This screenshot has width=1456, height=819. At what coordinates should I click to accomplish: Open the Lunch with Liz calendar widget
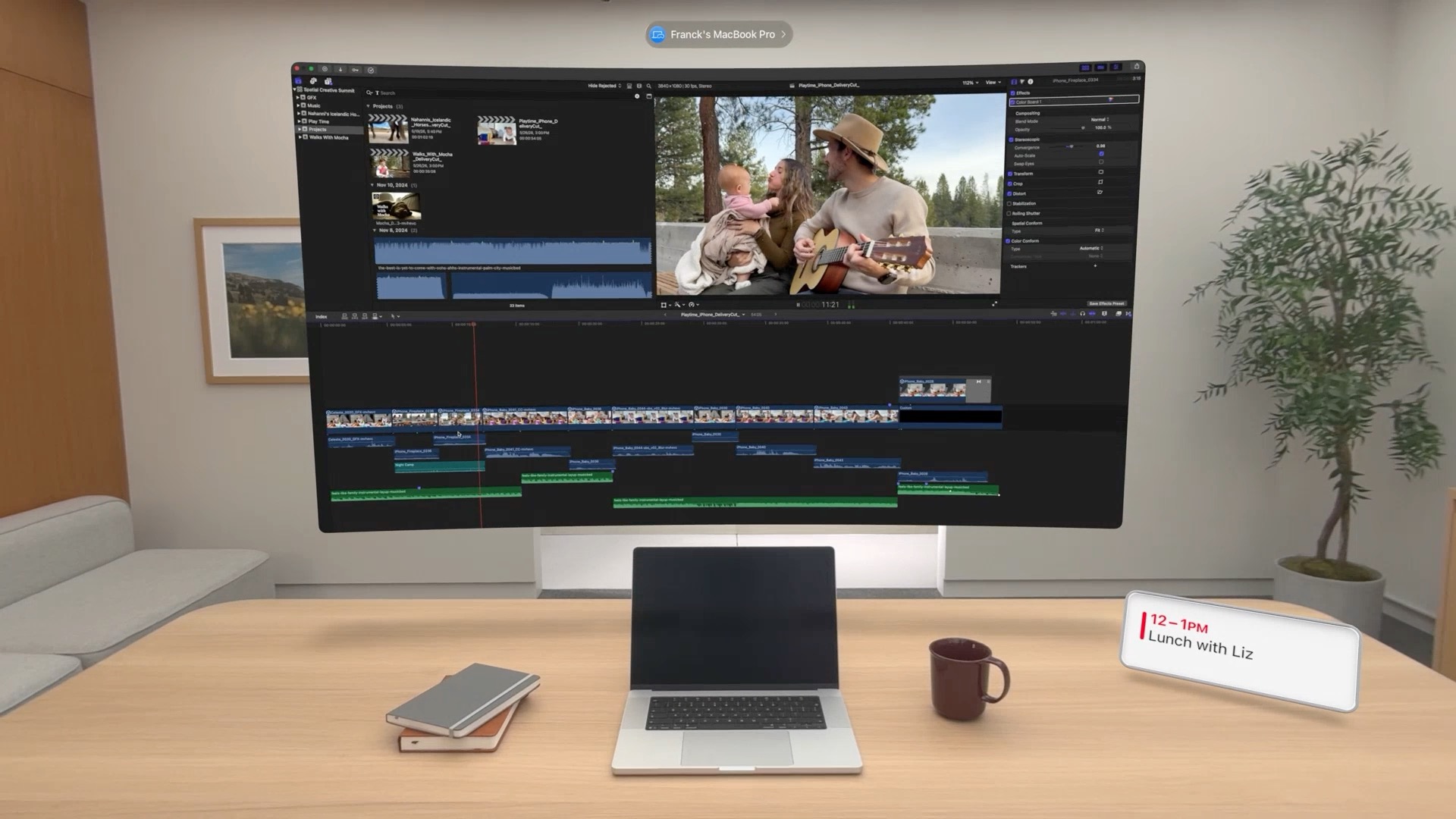1239,651
